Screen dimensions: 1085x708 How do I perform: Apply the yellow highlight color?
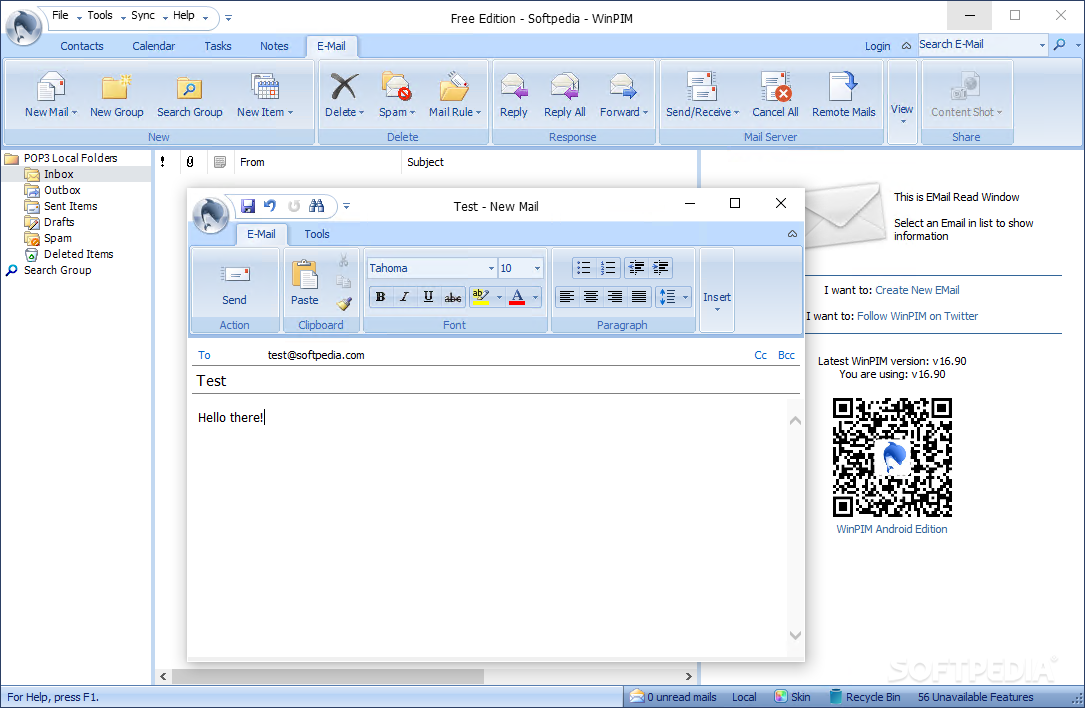(x=481, y=297)
